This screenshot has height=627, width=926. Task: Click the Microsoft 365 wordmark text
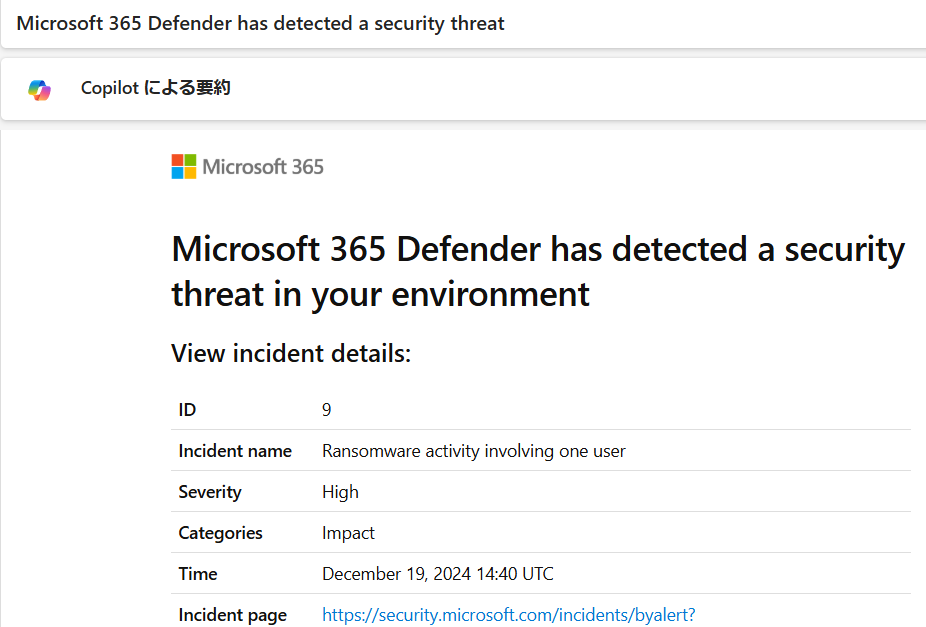263,167
